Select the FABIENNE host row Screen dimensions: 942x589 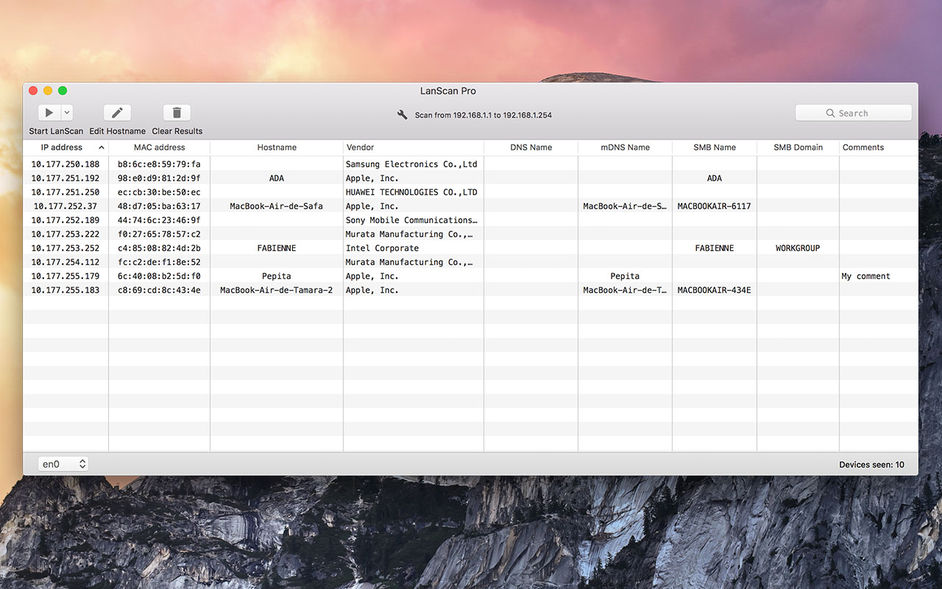(x=470, y=248)
